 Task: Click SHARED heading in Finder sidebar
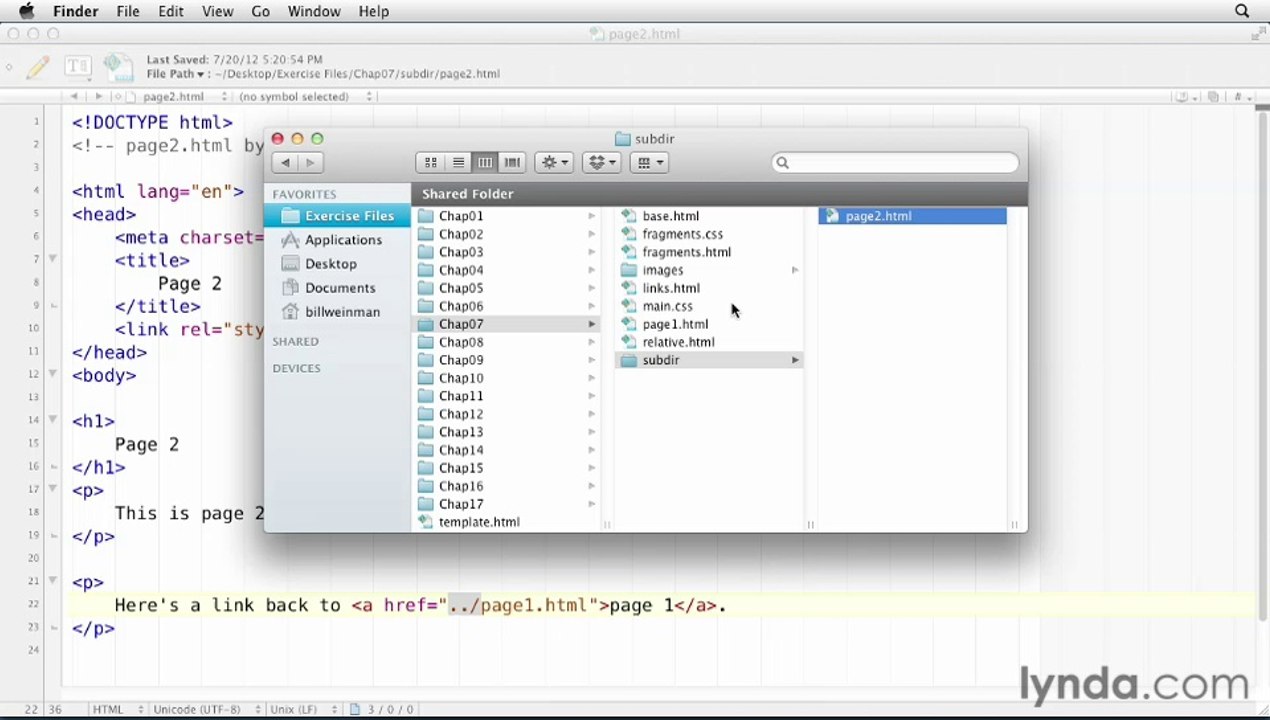coord(296,342)
